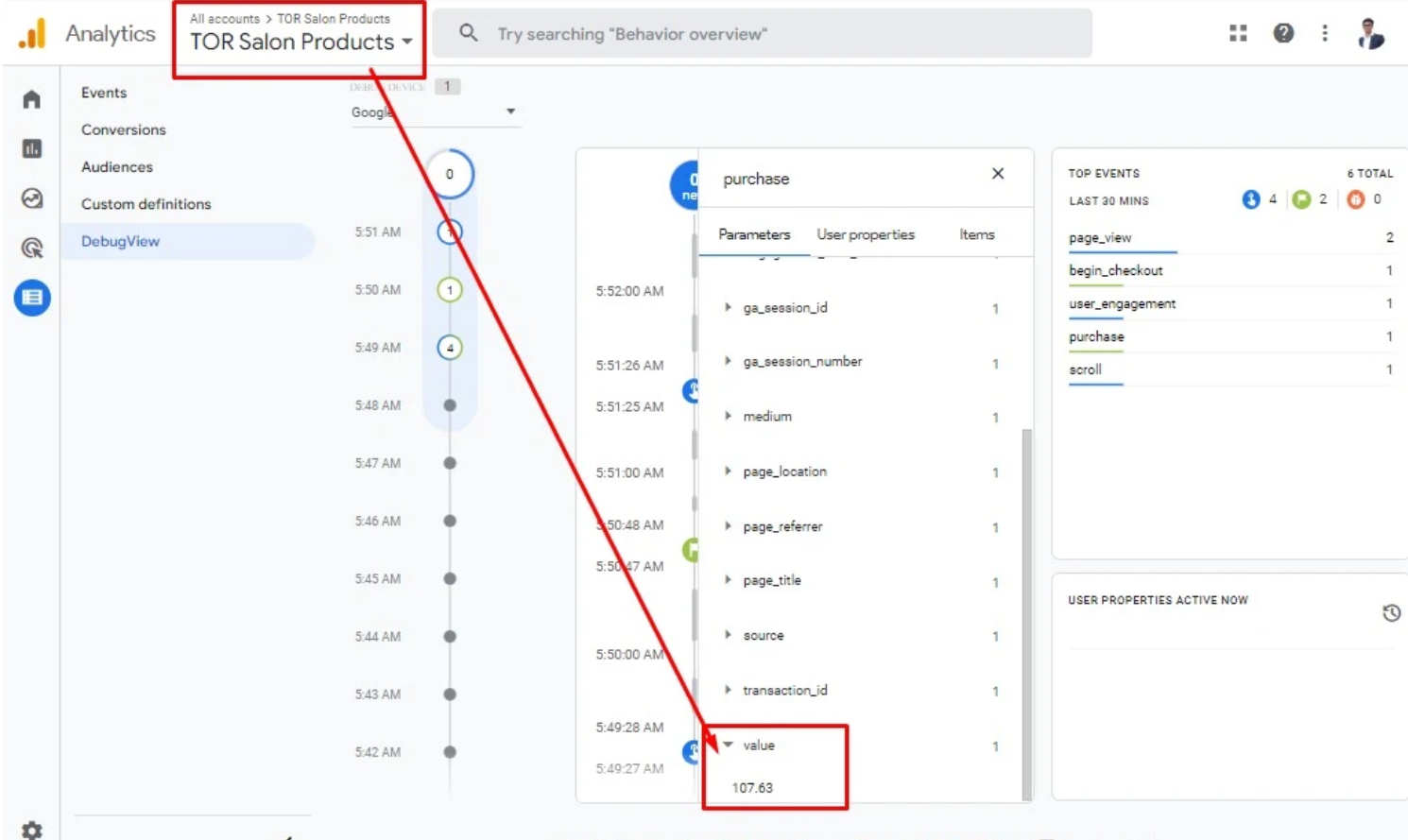Switch to the Parameters tab

[754, 234]
